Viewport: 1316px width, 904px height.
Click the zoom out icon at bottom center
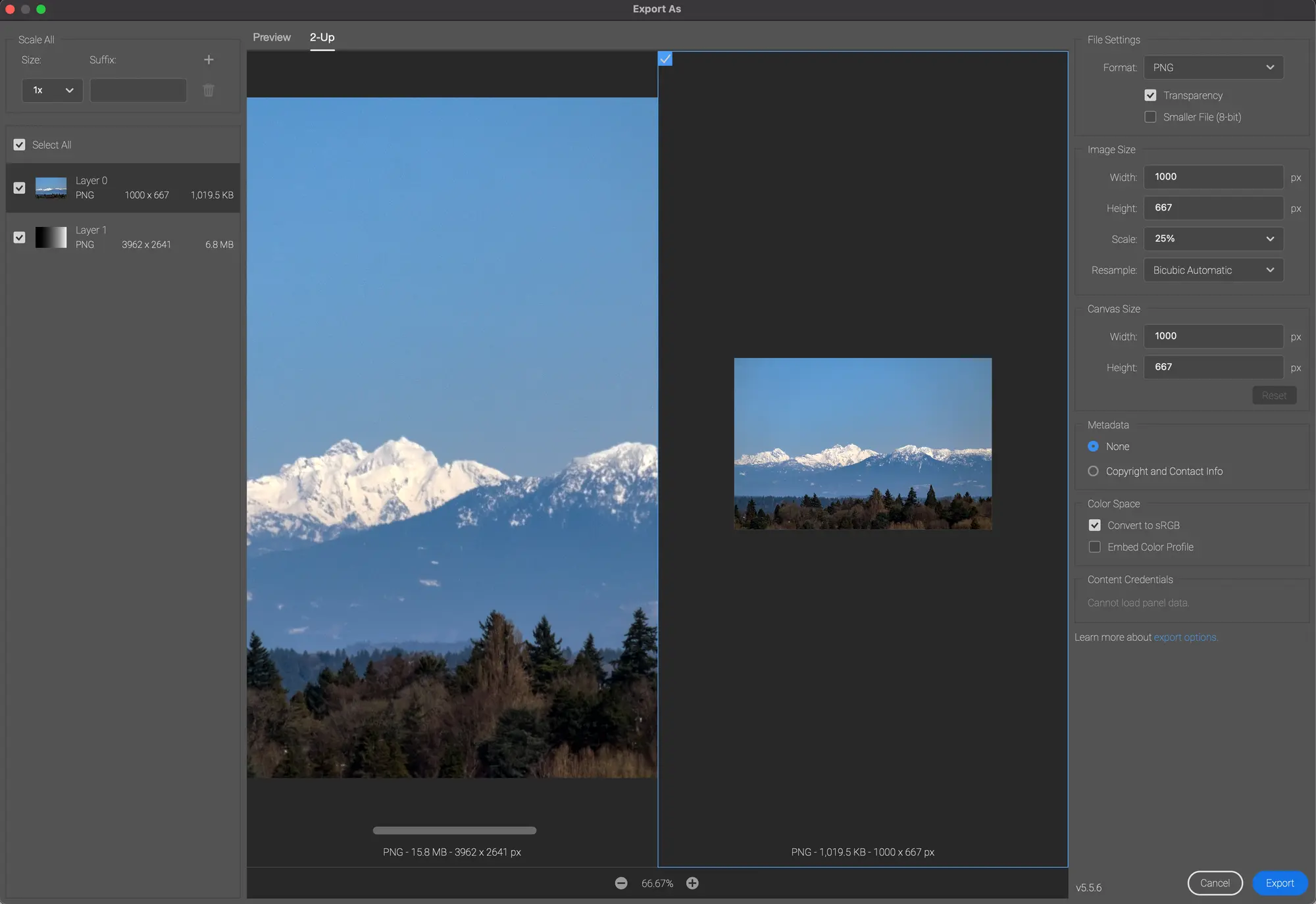point(620,883)
